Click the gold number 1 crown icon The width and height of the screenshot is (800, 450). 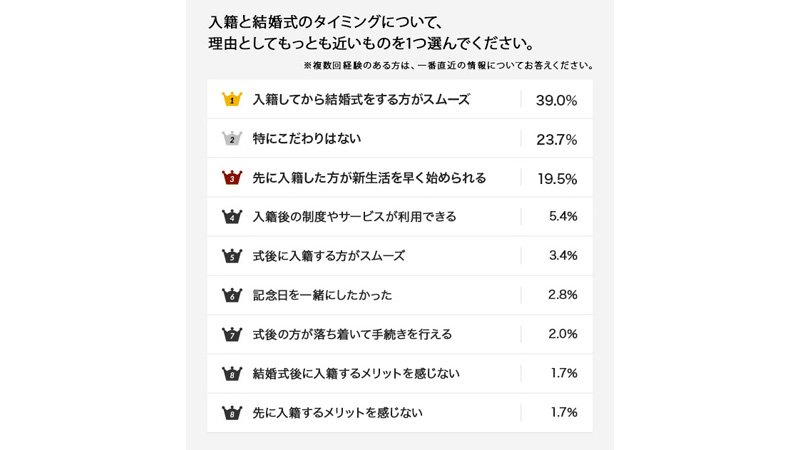click(x=232, y=99)
